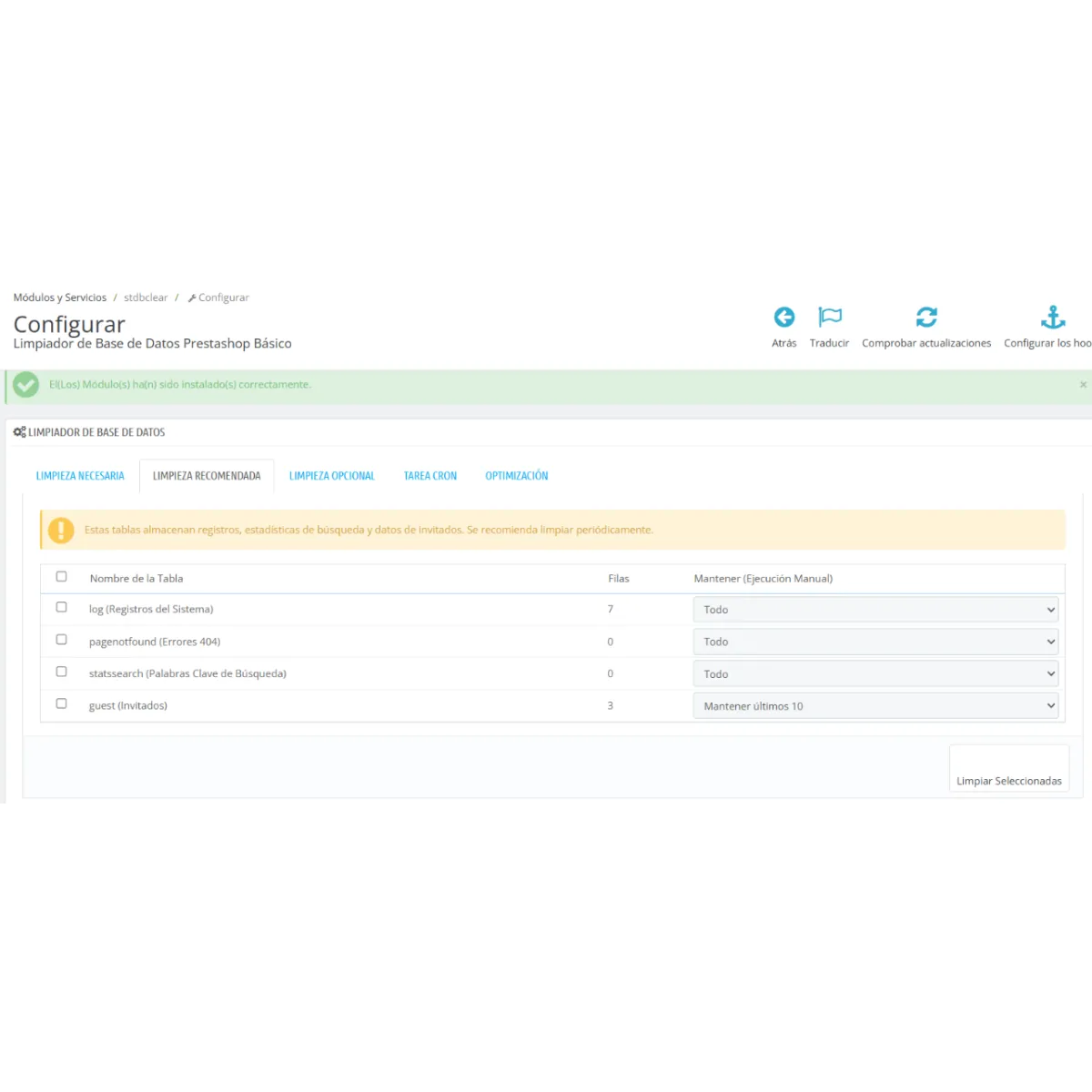Click the Módulos y Servicios breadcrumb link
1092x1092 pixels.
tap(60, 298)
